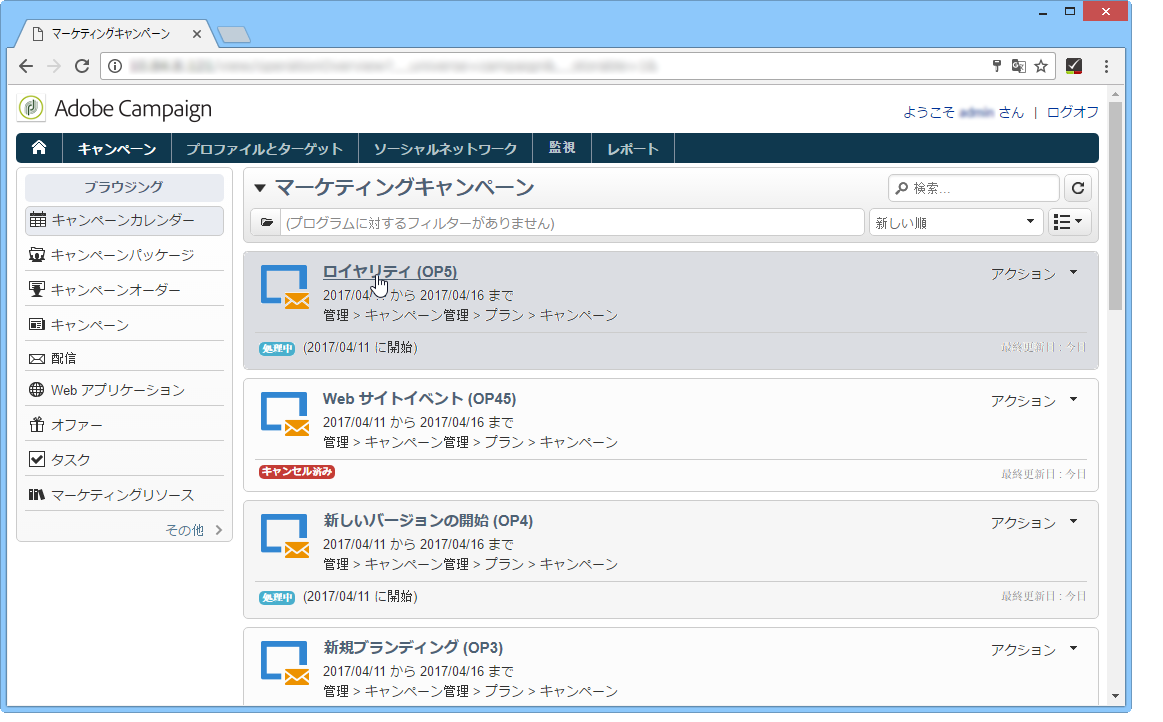Image resolution: width=1163 pixels, height=722 pixels.
Task: Click the ログオフ link
Action: tap(1073, 112)
